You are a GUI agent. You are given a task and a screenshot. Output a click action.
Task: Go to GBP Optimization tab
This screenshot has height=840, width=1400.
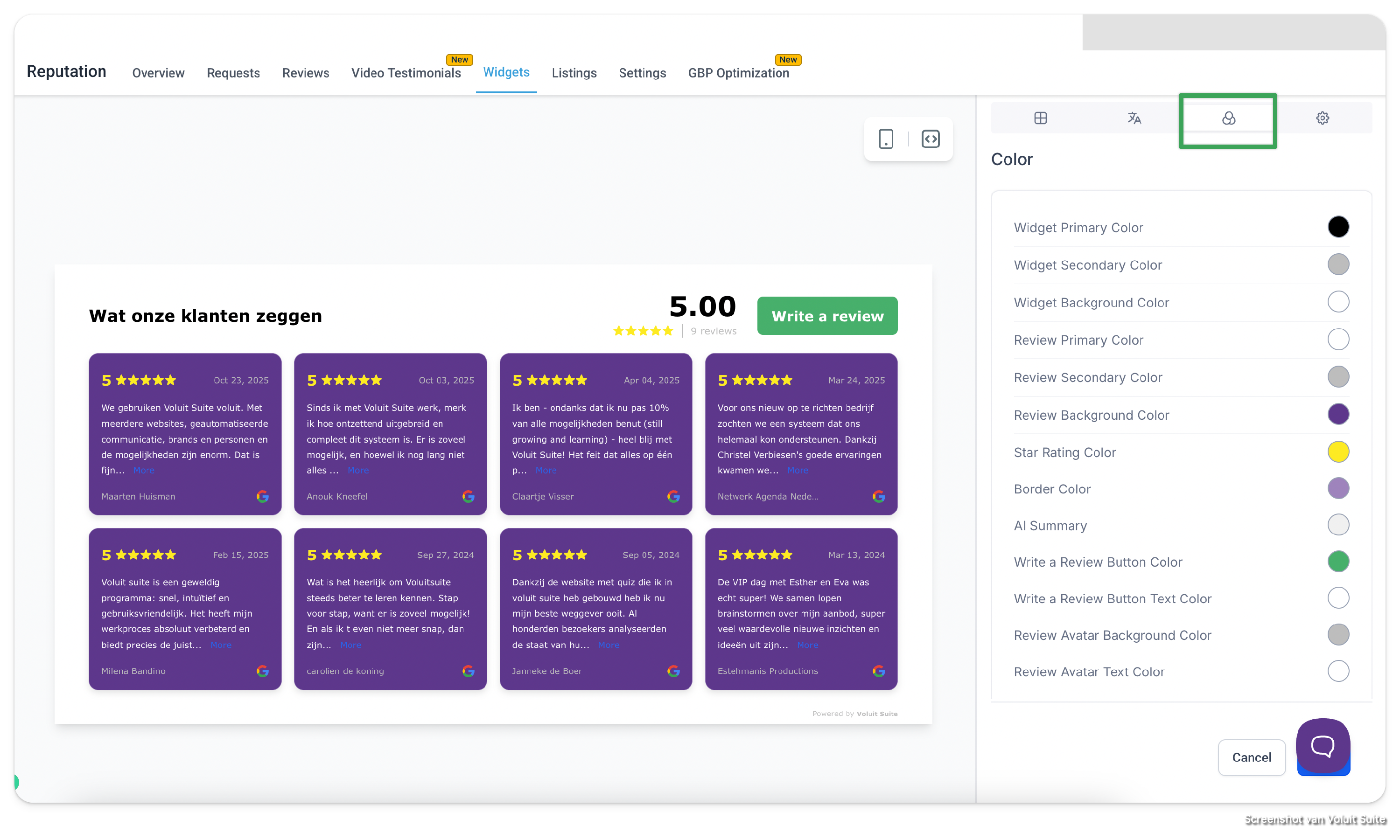(x=738, y=73)
